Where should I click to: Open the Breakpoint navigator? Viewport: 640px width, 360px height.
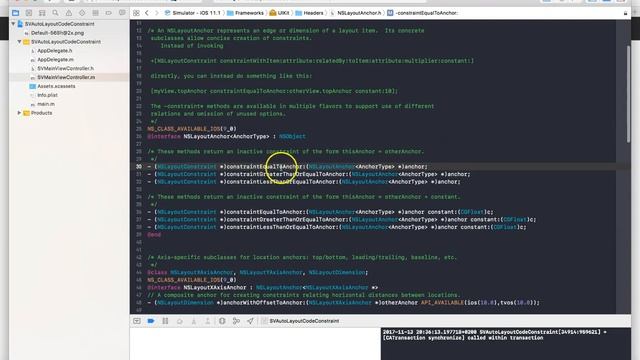(109, 13)
